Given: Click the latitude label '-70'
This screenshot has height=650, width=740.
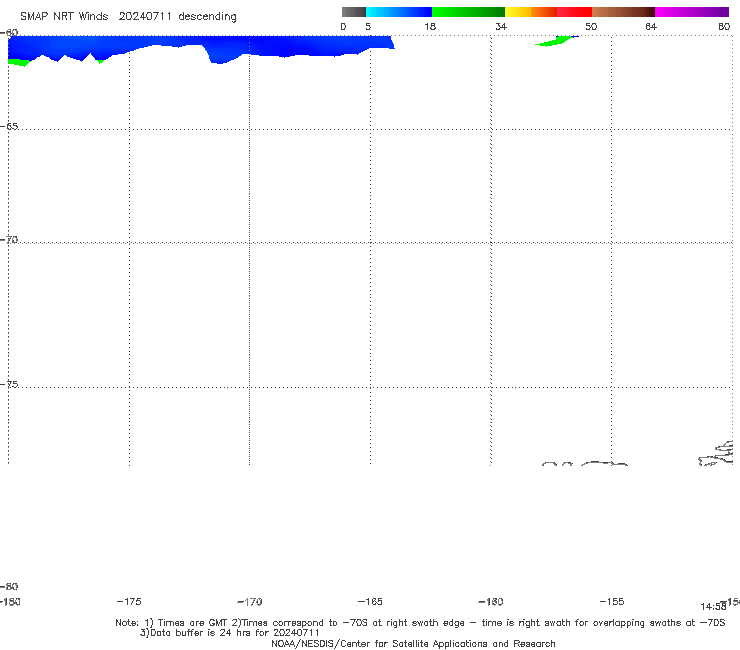Looking at the screenshot, I should click(9, 239).
